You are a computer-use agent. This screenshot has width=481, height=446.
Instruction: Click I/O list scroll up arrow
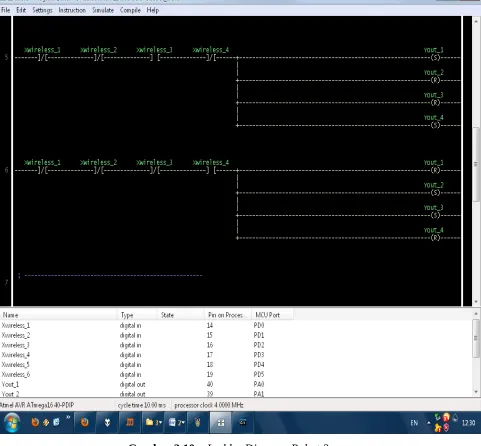476,314
